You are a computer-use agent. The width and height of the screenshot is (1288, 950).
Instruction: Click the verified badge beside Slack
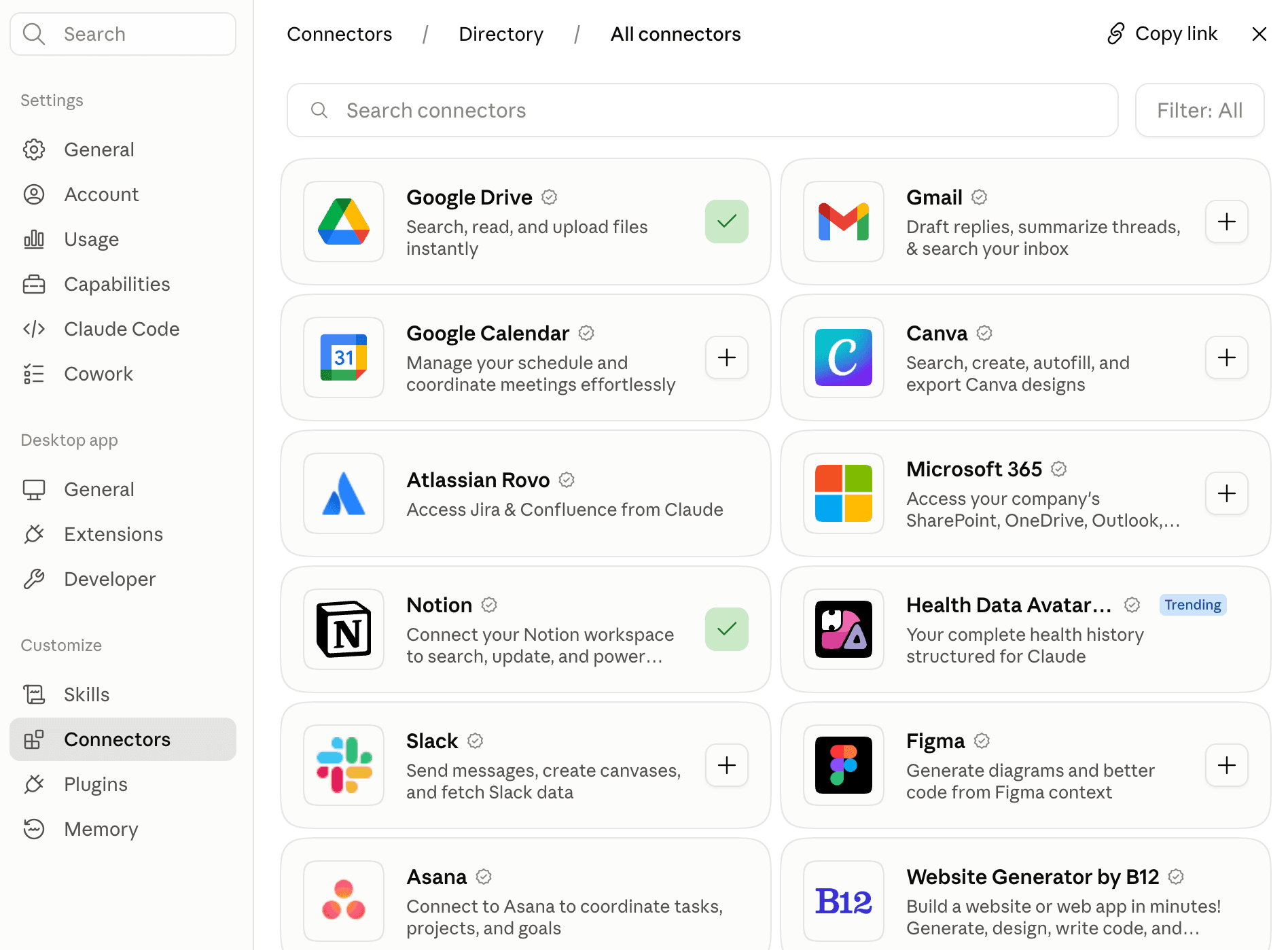point(476,741)
